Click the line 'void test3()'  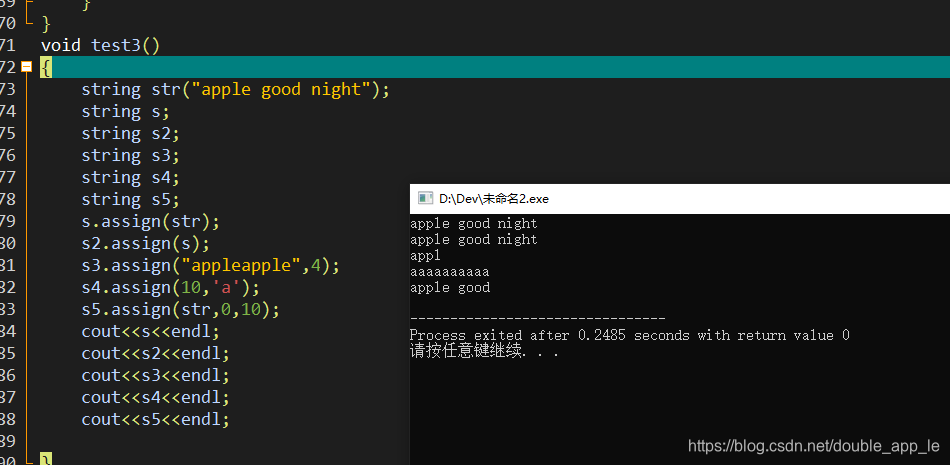tap(101, 45)
